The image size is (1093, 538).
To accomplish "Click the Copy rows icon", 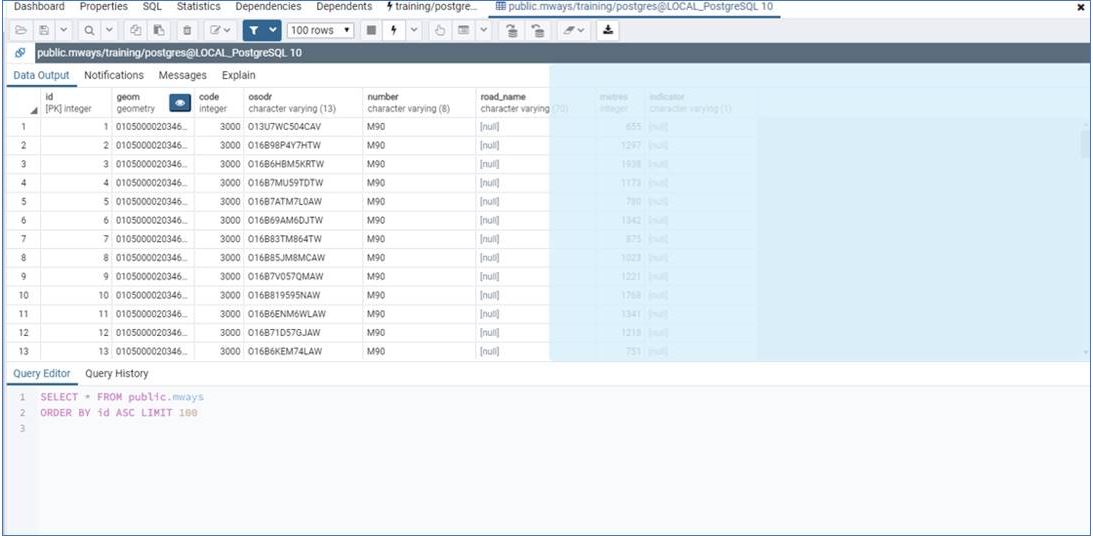I will pyautogui.click(x=136, y=30).
